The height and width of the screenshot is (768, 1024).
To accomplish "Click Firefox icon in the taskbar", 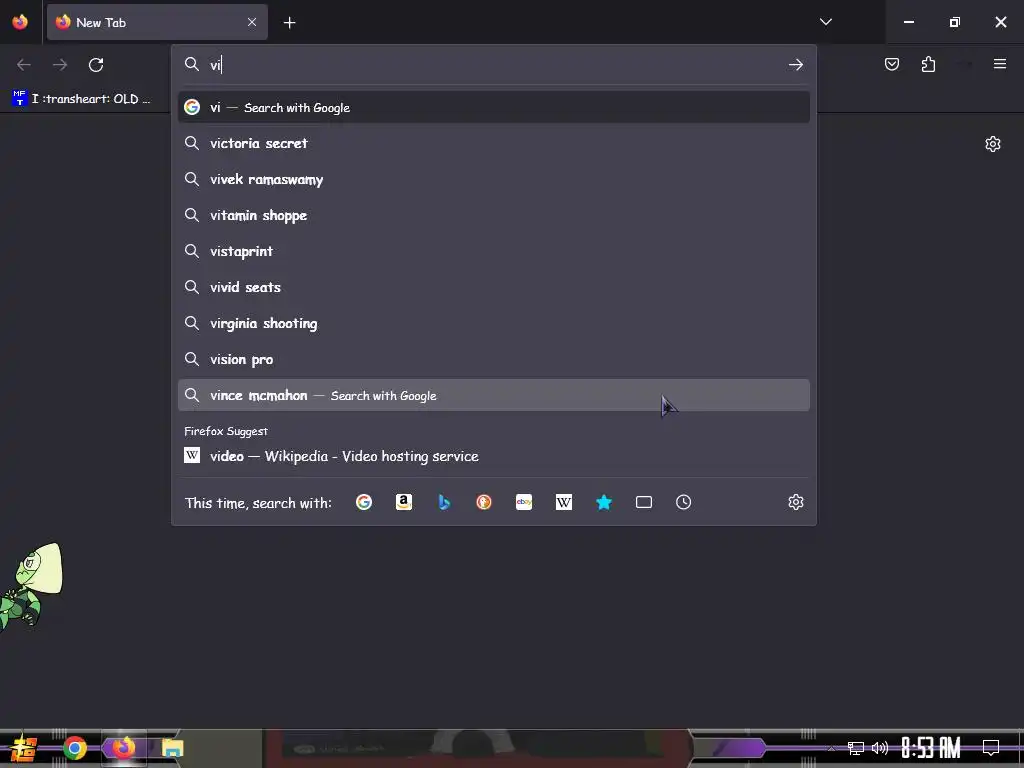I will (123, 748).
